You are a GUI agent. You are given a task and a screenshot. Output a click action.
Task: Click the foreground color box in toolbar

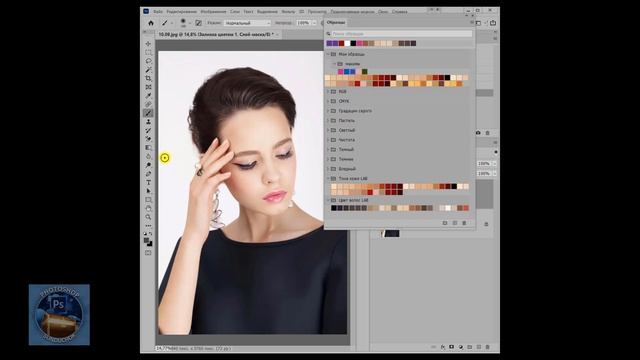[147, 241]
